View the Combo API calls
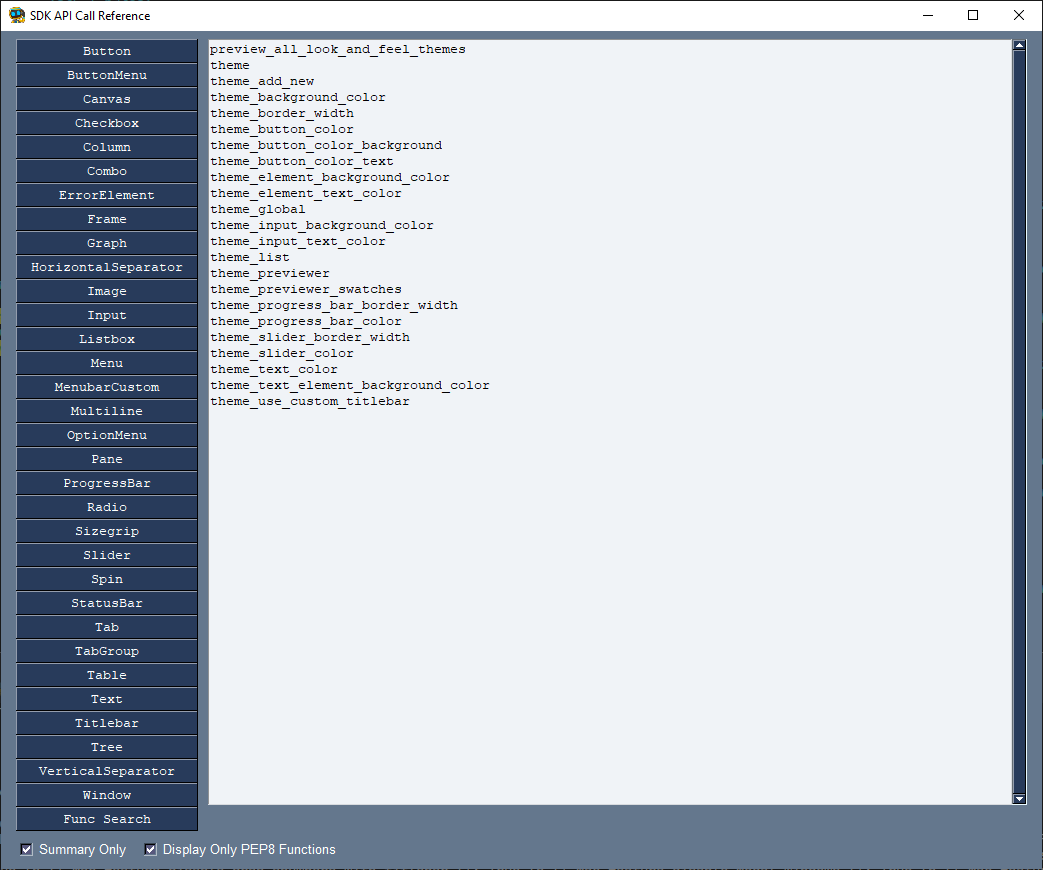The height and width of the screenshot is (870, 1043). pos(106,170)
